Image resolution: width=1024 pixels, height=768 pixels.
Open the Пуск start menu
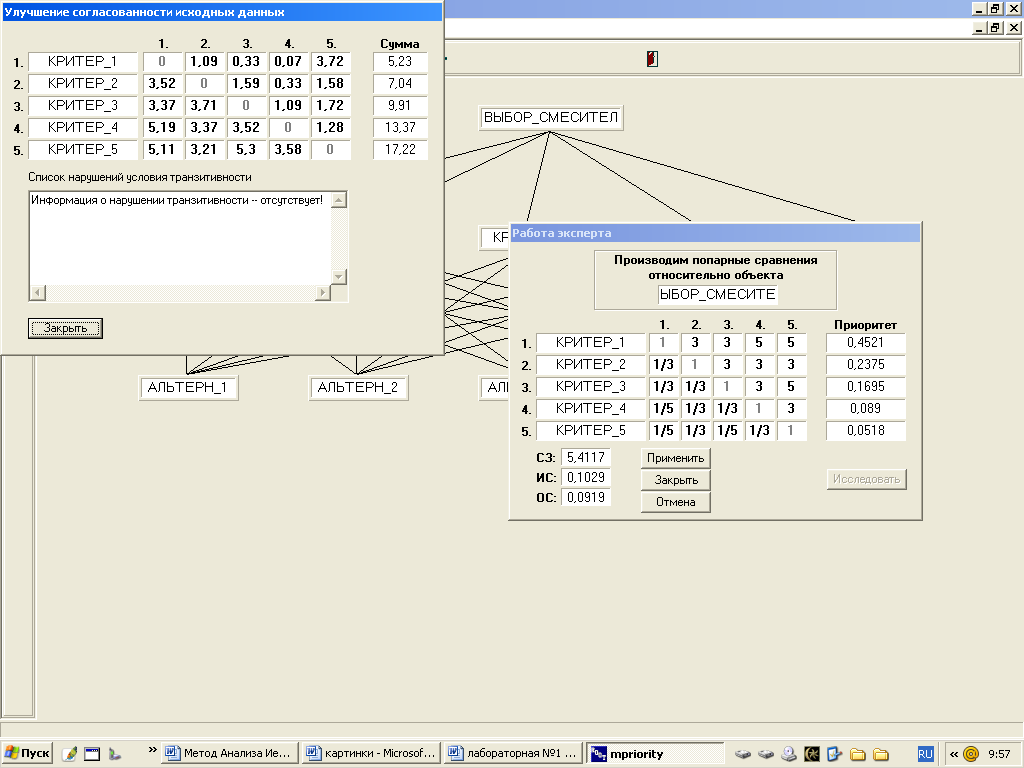(x=27, y=754)
